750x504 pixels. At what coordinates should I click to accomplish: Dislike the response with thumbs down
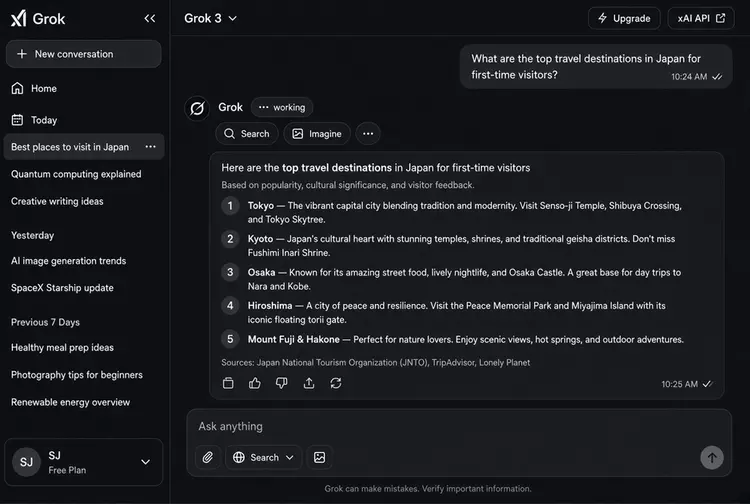(x=282, y=383)
